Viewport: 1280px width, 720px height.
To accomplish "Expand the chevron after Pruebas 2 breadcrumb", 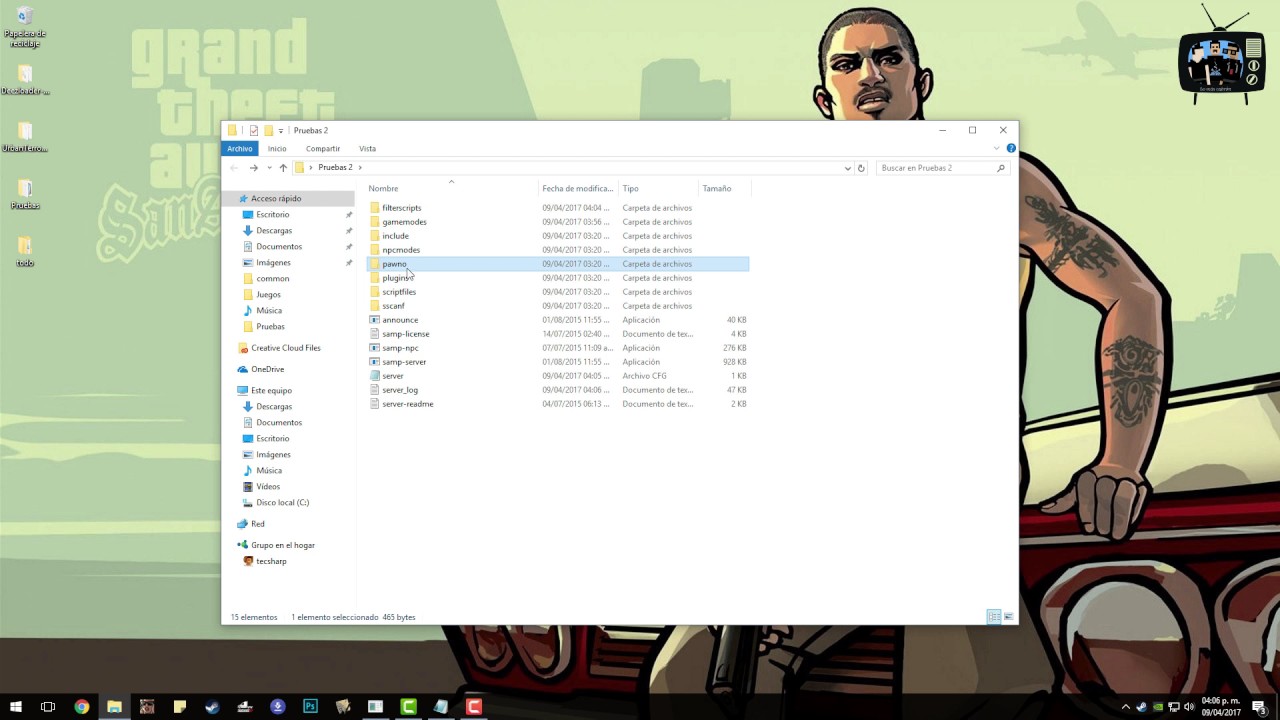I will click(x=360, y=168).
